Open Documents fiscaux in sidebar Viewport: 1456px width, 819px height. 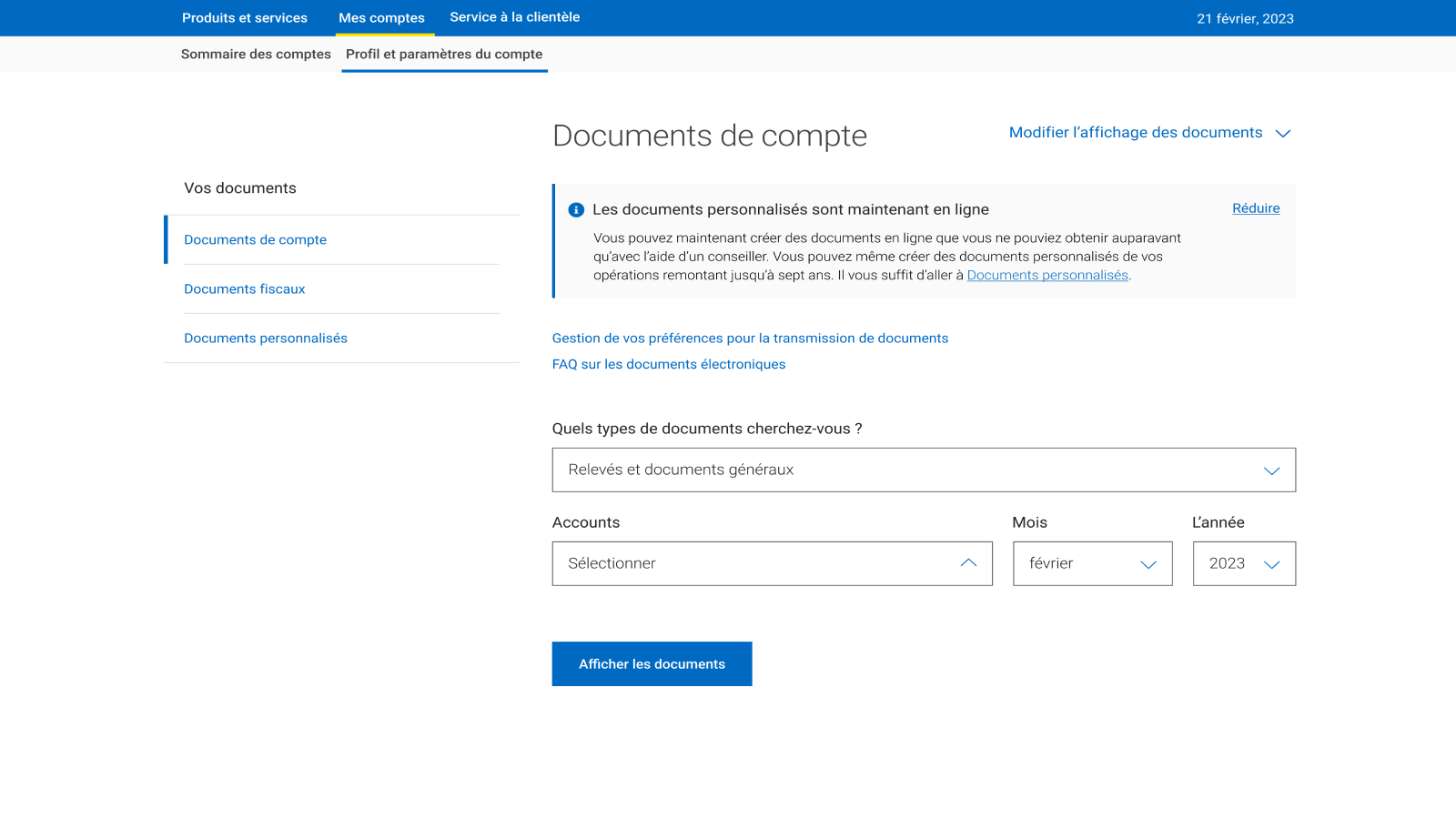(244, 289)
